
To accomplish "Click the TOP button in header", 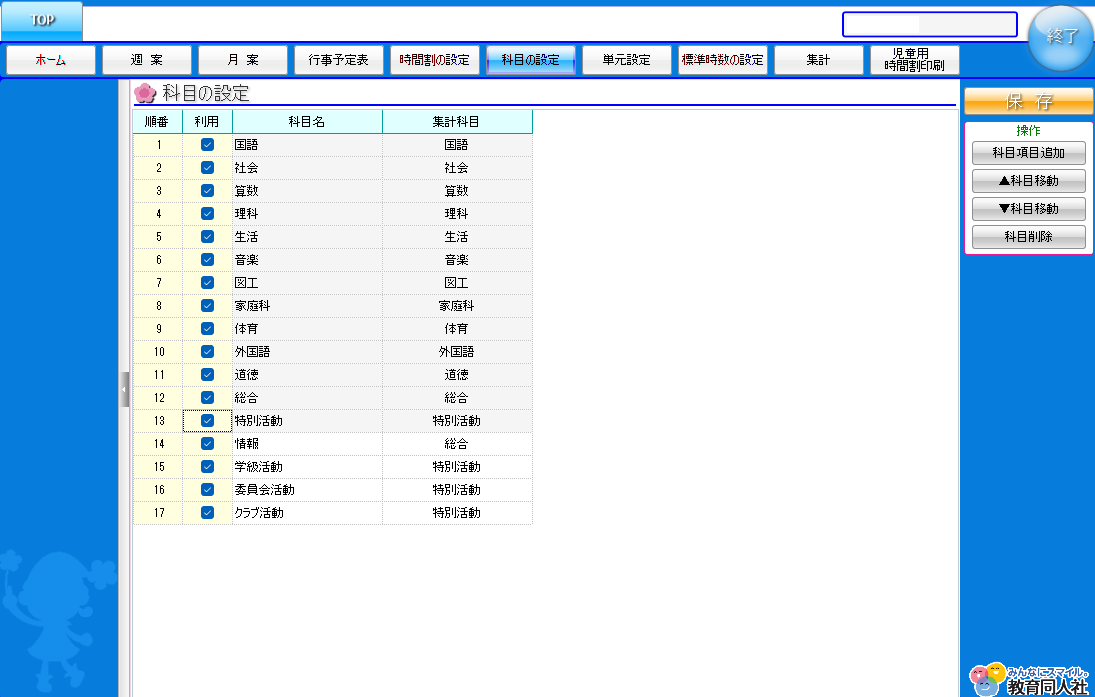I will [41, 21].
